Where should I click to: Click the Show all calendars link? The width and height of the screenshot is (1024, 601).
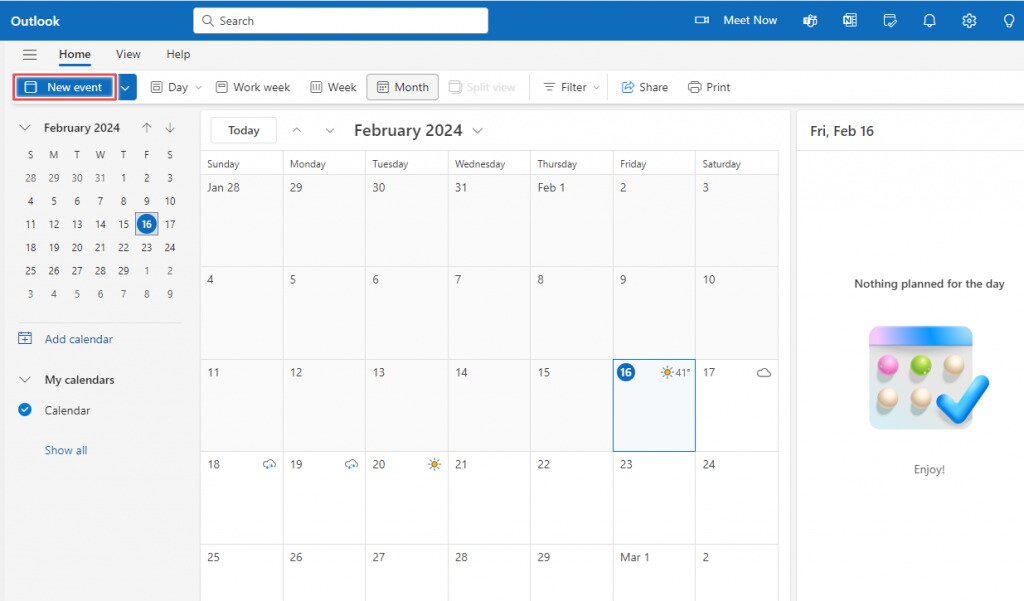[65, 450]
